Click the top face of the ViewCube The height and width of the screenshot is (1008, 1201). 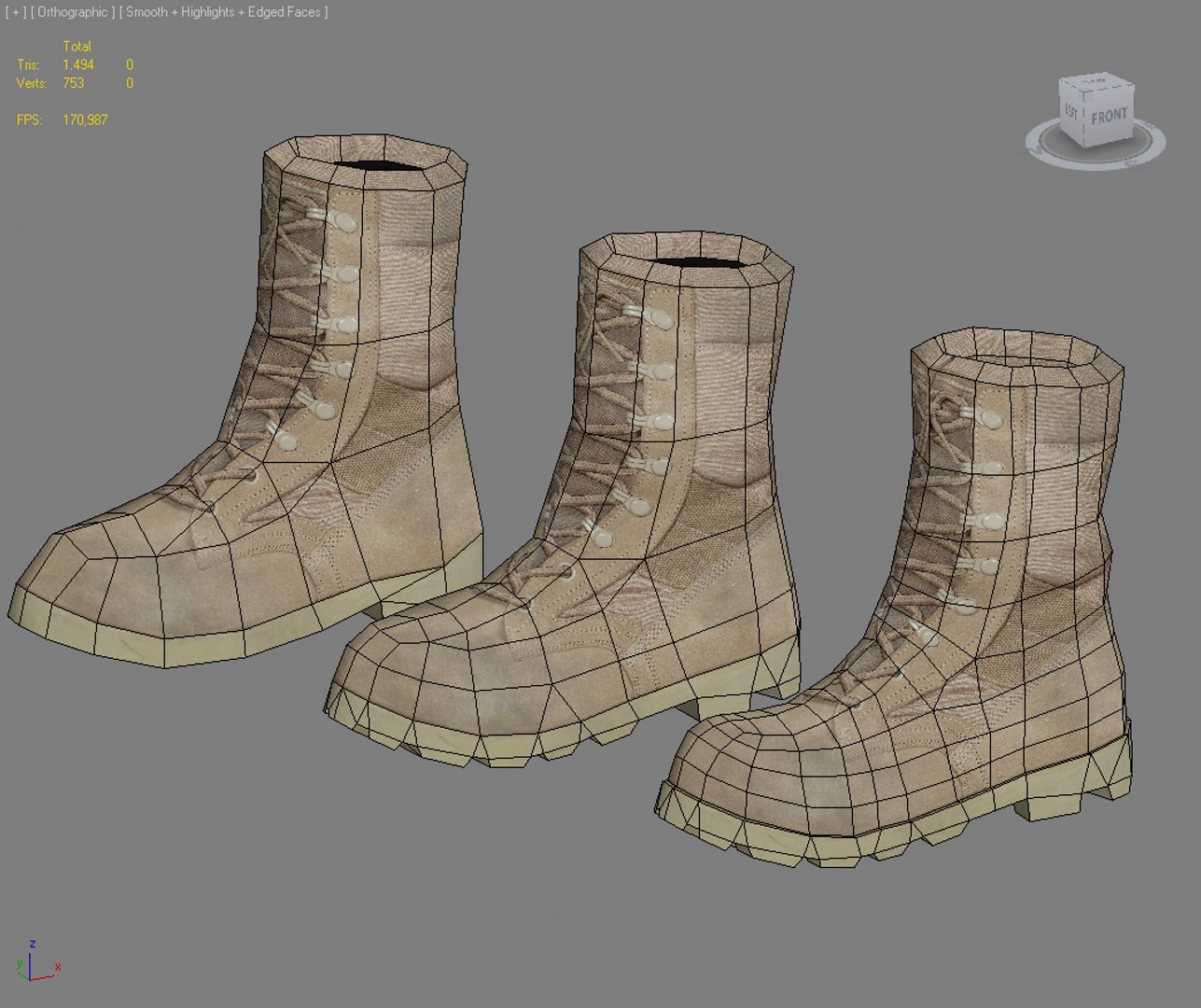point(1099,82)
